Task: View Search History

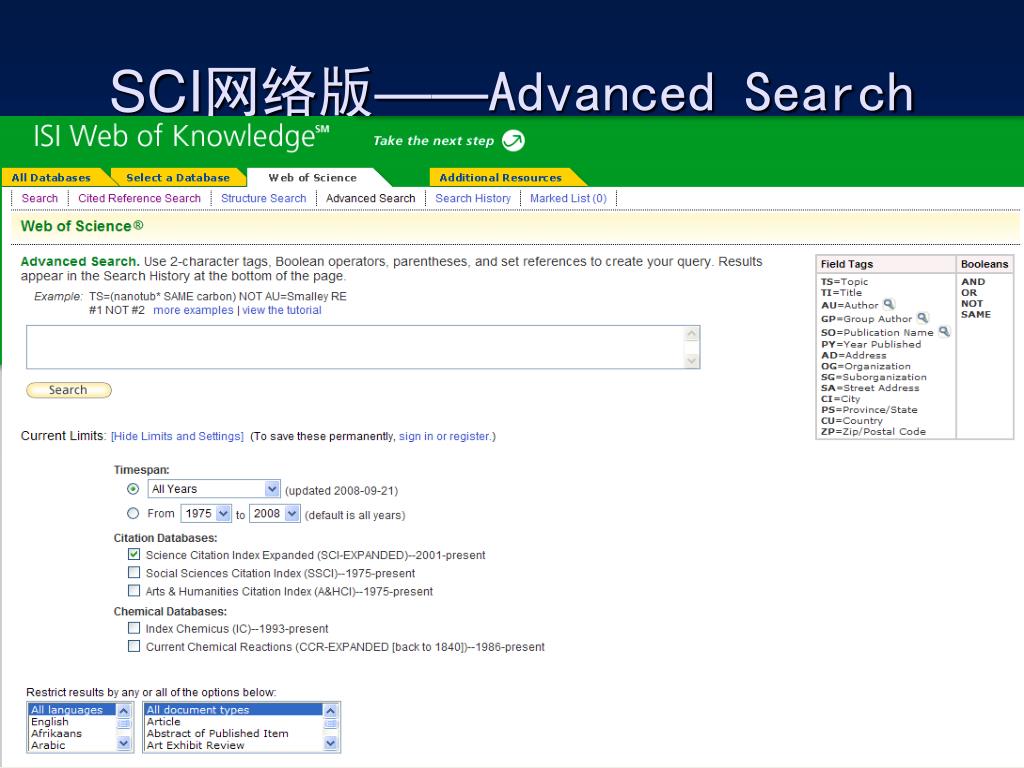Action: (473, 198)
